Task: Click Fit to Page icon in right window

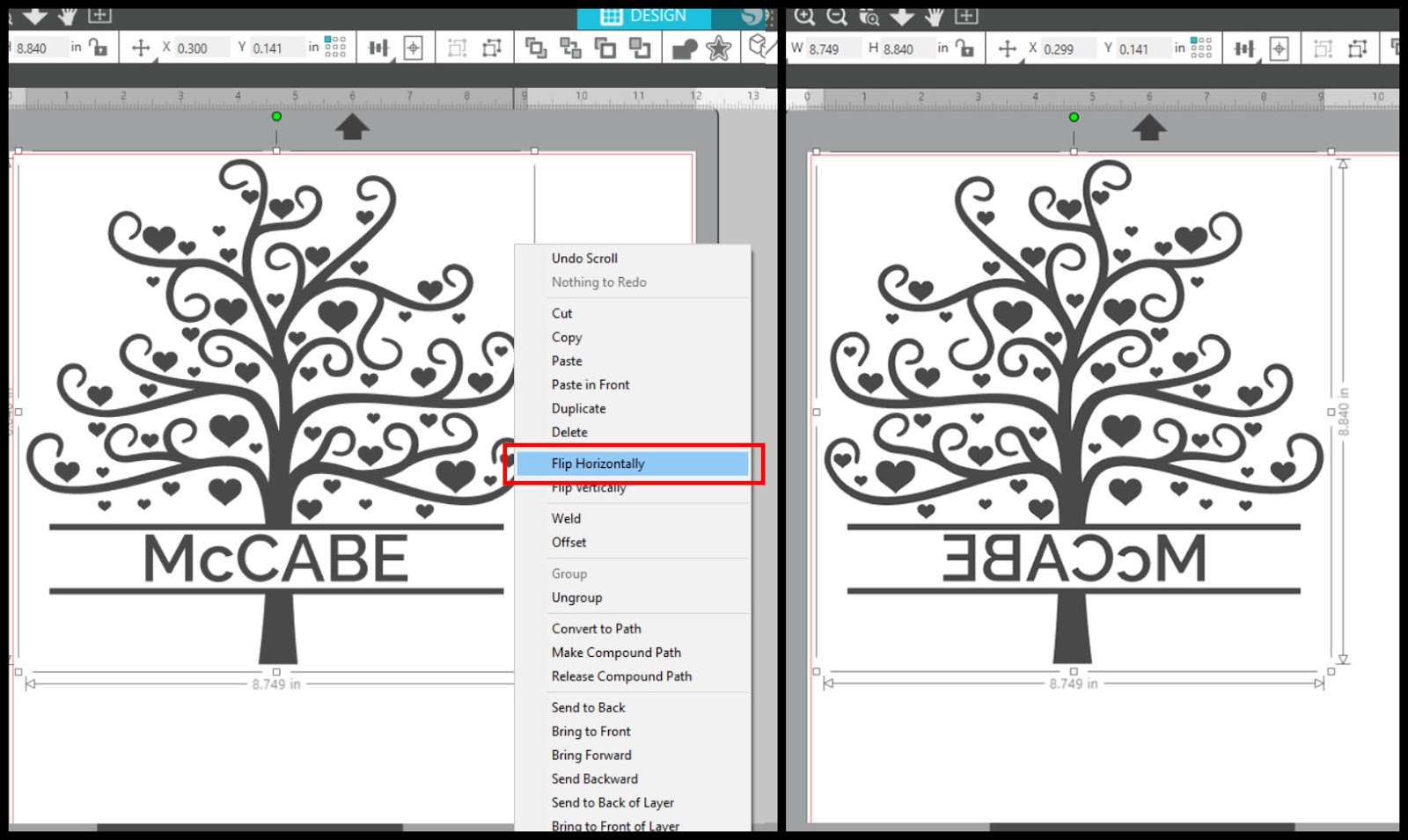Action: click(x=966, y=15)
